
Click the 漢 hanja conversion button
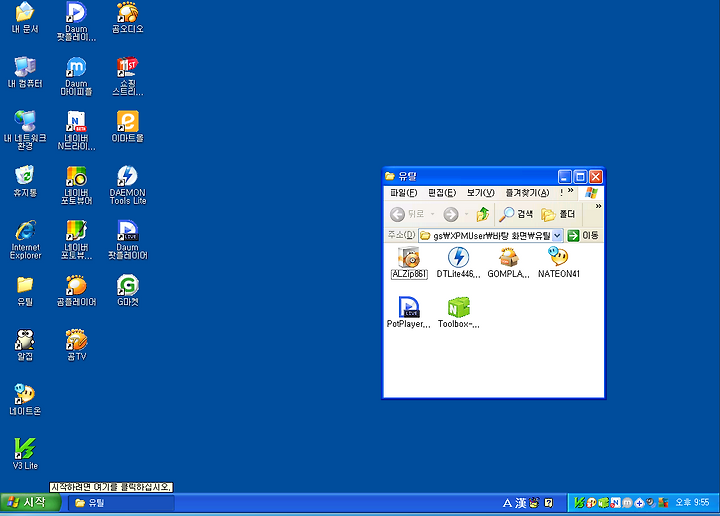(520, 503)
